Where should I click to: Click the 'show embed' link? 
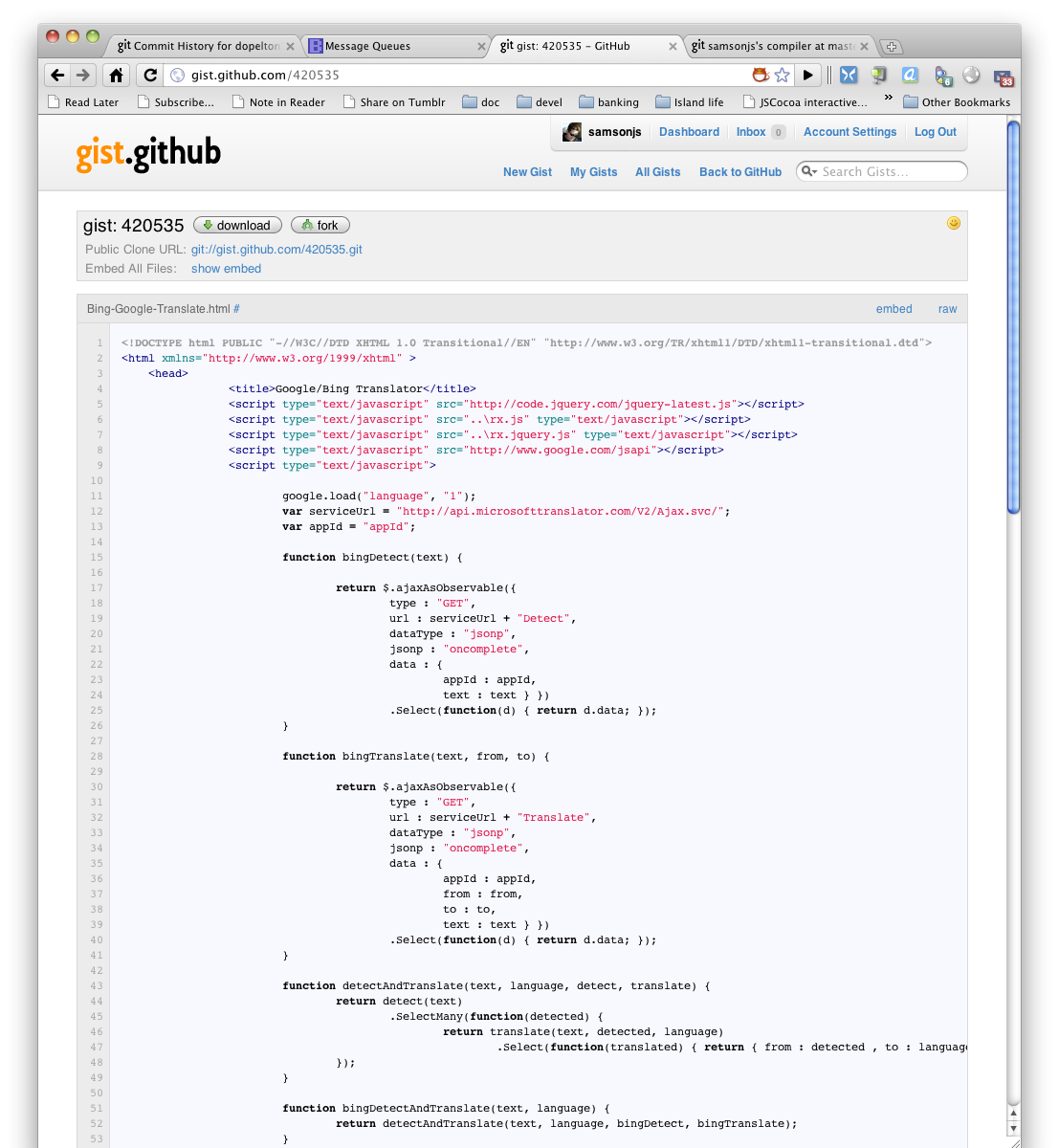click(226, 269)
